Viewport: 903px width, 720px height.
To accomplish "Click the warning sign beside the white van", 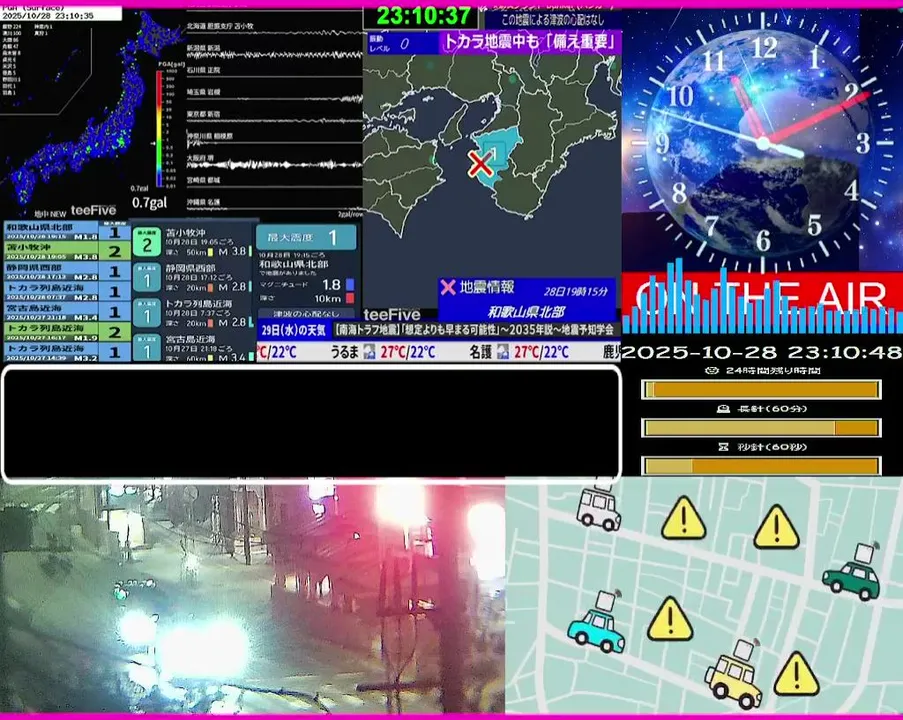I will (684, 519).
